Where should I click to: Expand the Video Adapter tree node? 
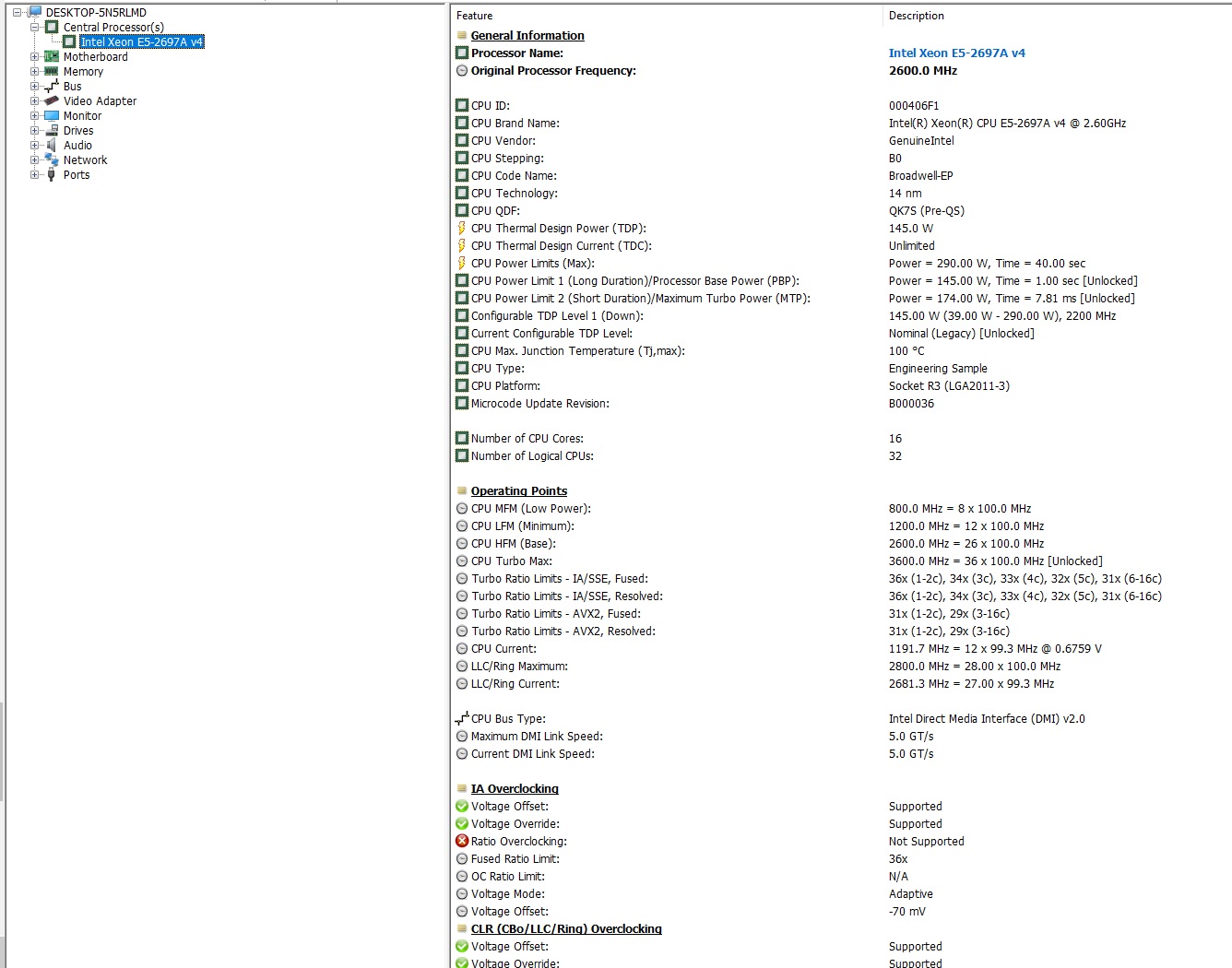click(34, 101)
